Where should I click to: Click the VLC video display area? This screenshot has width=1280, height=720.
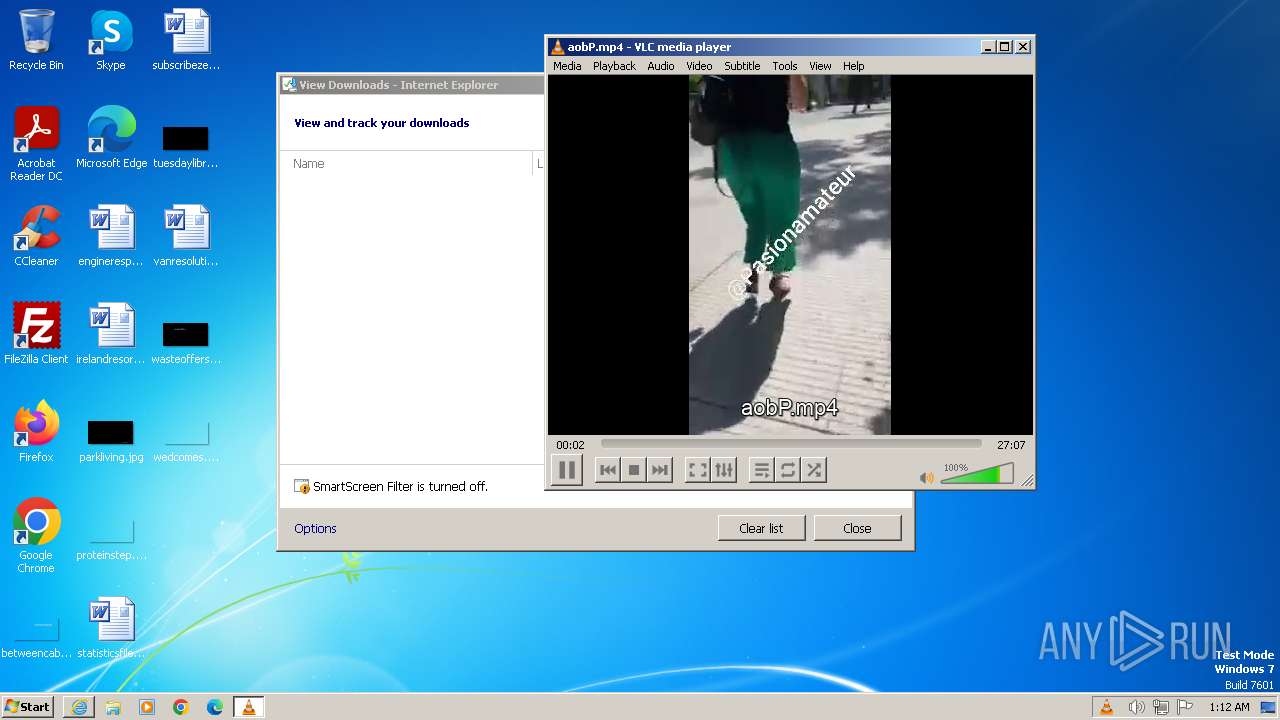coord(790,255)
